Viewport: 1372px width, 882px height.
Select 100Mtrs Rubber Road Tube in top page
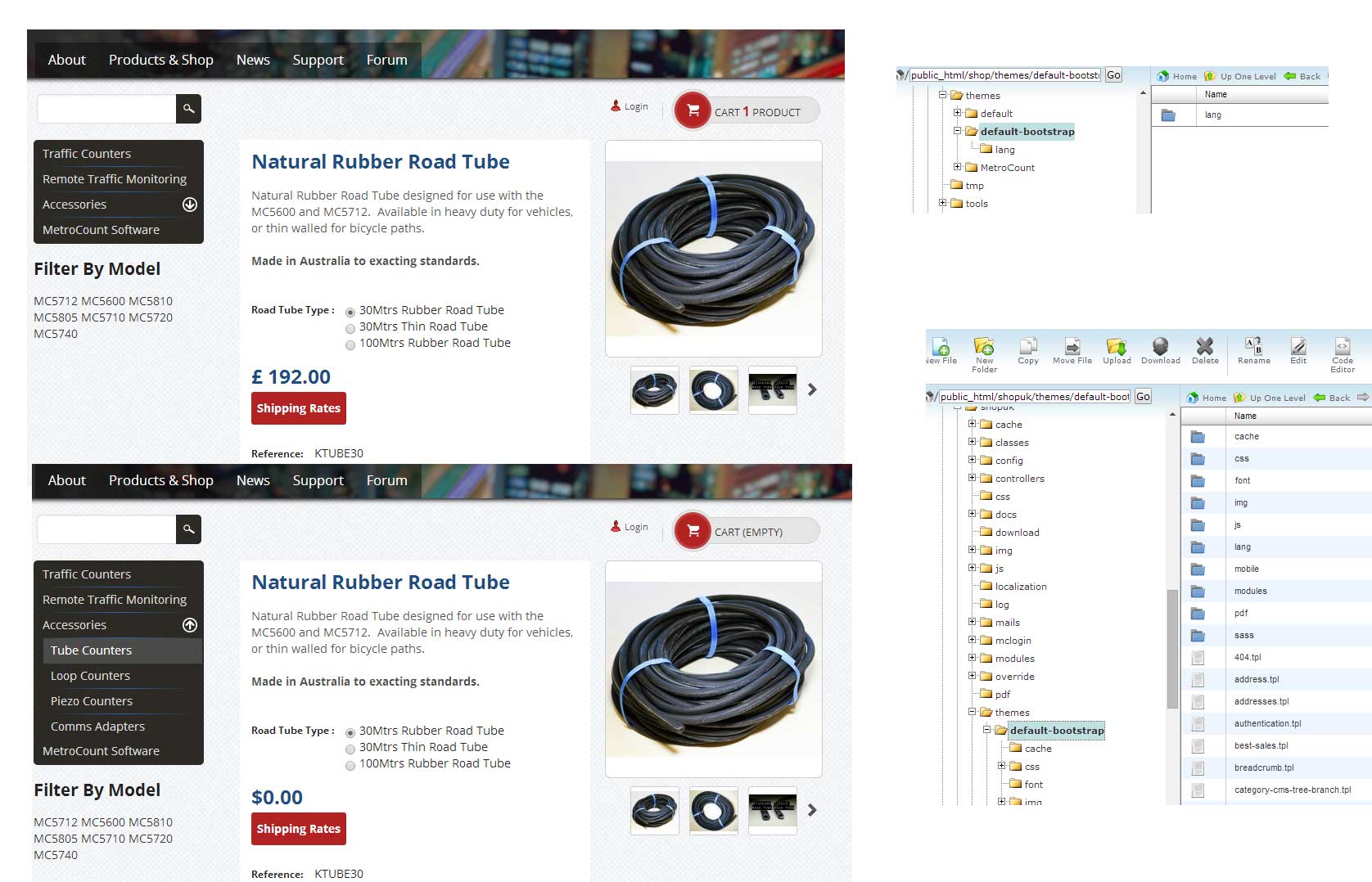[350, 344]
